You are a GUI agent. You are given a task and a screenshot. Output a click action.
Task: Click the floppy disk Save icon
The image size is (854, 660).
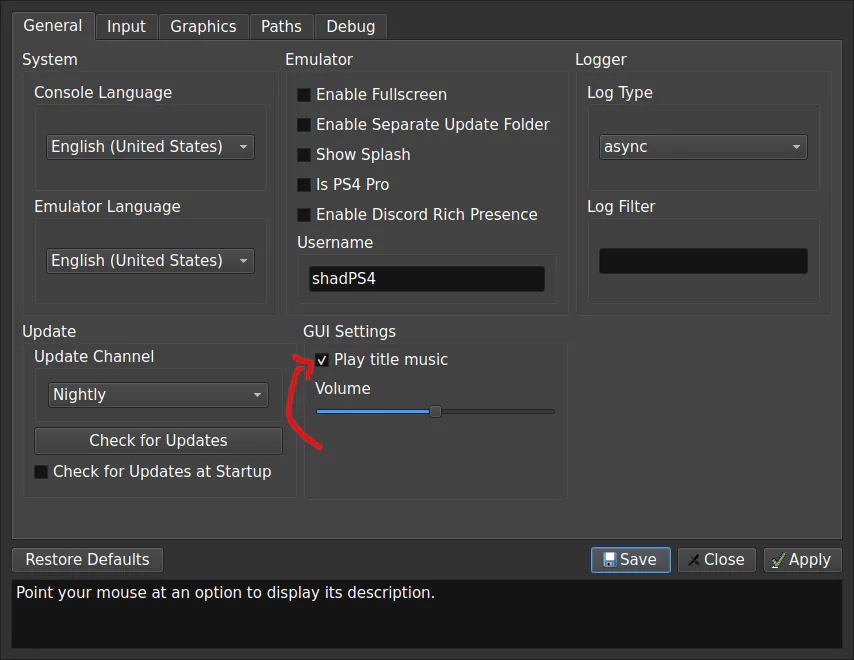point(609,560)
